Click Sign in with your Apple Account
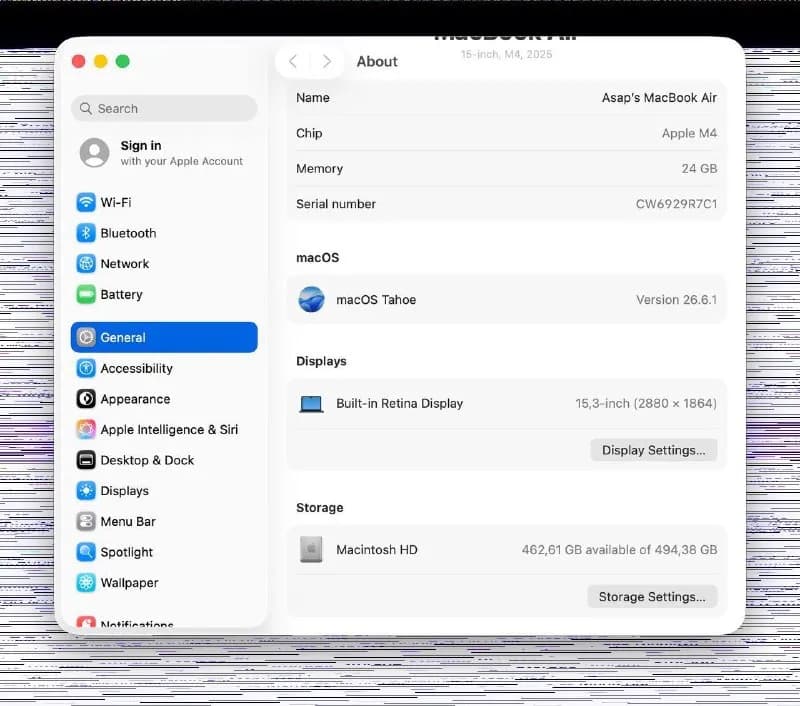 pyautogui.click(x=161, y=153)
